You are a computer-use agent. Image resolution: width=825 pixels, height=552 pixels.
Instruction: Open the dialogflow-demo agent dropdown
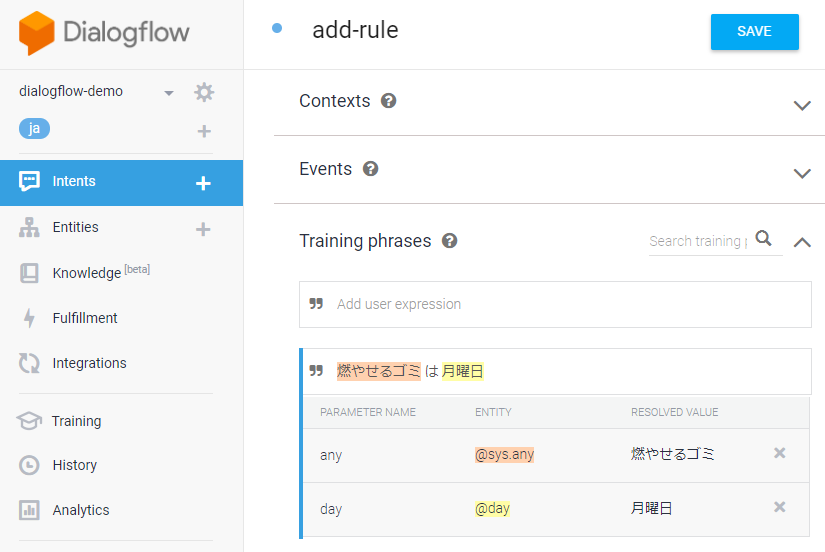[x=169, y=93]
